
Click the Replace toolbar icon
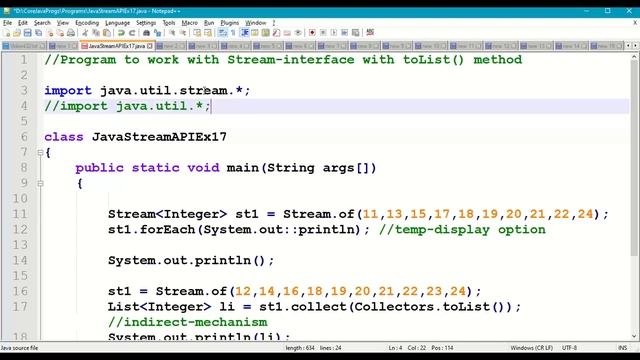click(158, 33)
